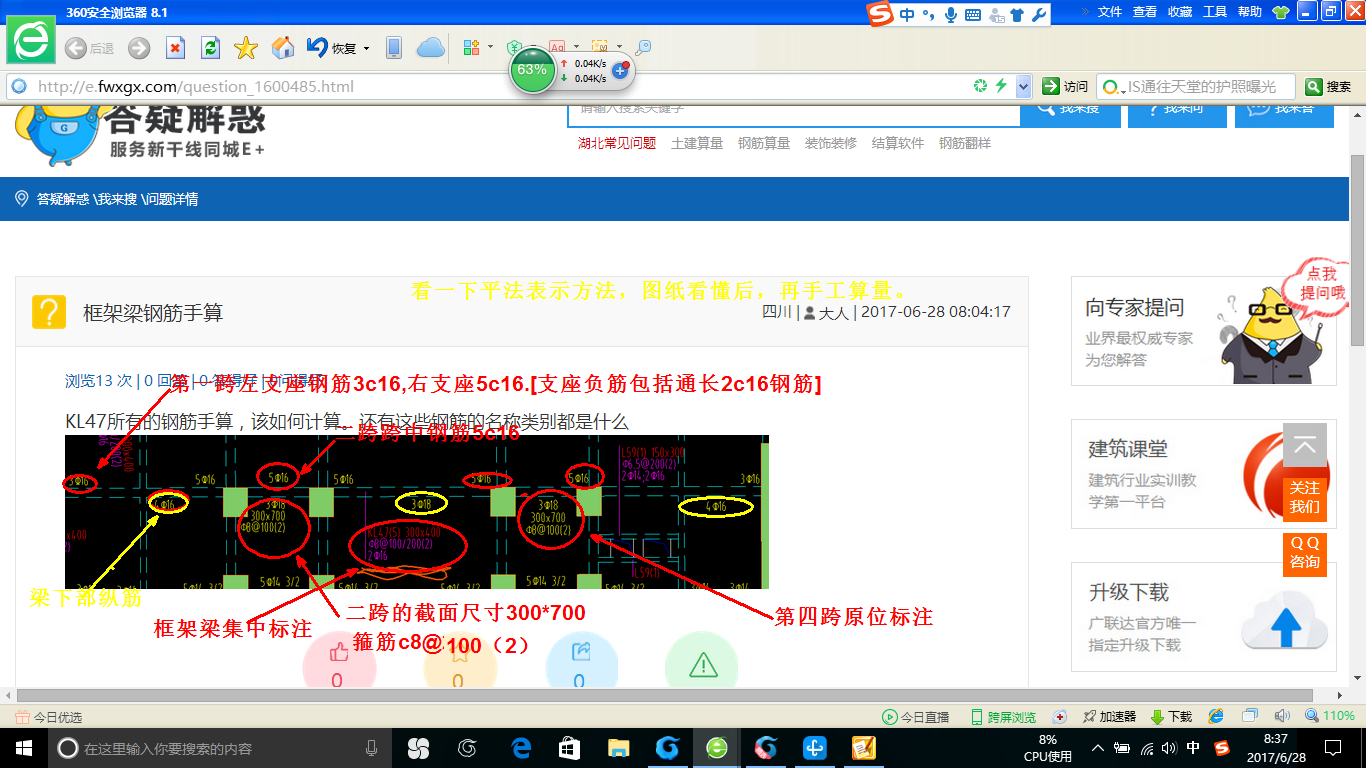Image resolution: width=1366 pixels, height=768 pixels.
Task: Click the 答疑解惑 breadcrumb link
Action: click(63, 199)
